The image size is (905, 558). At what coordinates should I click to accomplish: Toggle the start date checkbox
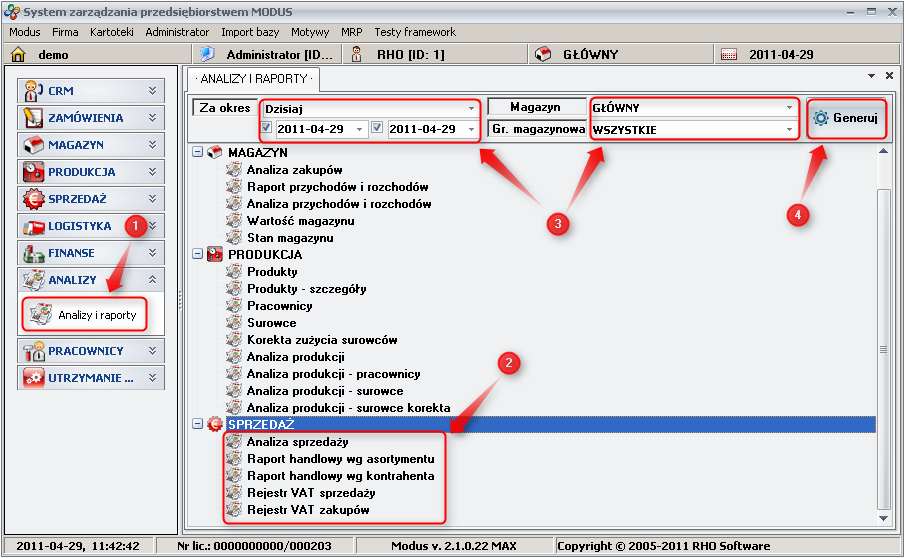point(266,128)
